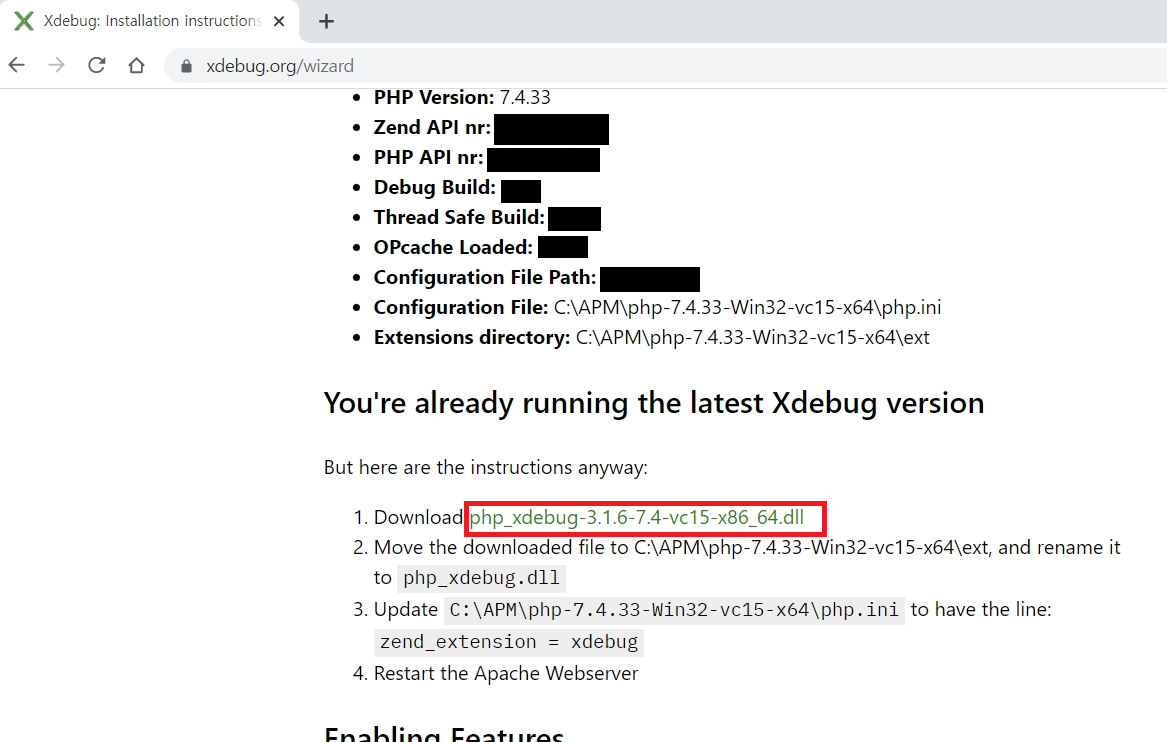
Task: Click the 'Configuration File Path:' label
Action: [x=485, y=278]
